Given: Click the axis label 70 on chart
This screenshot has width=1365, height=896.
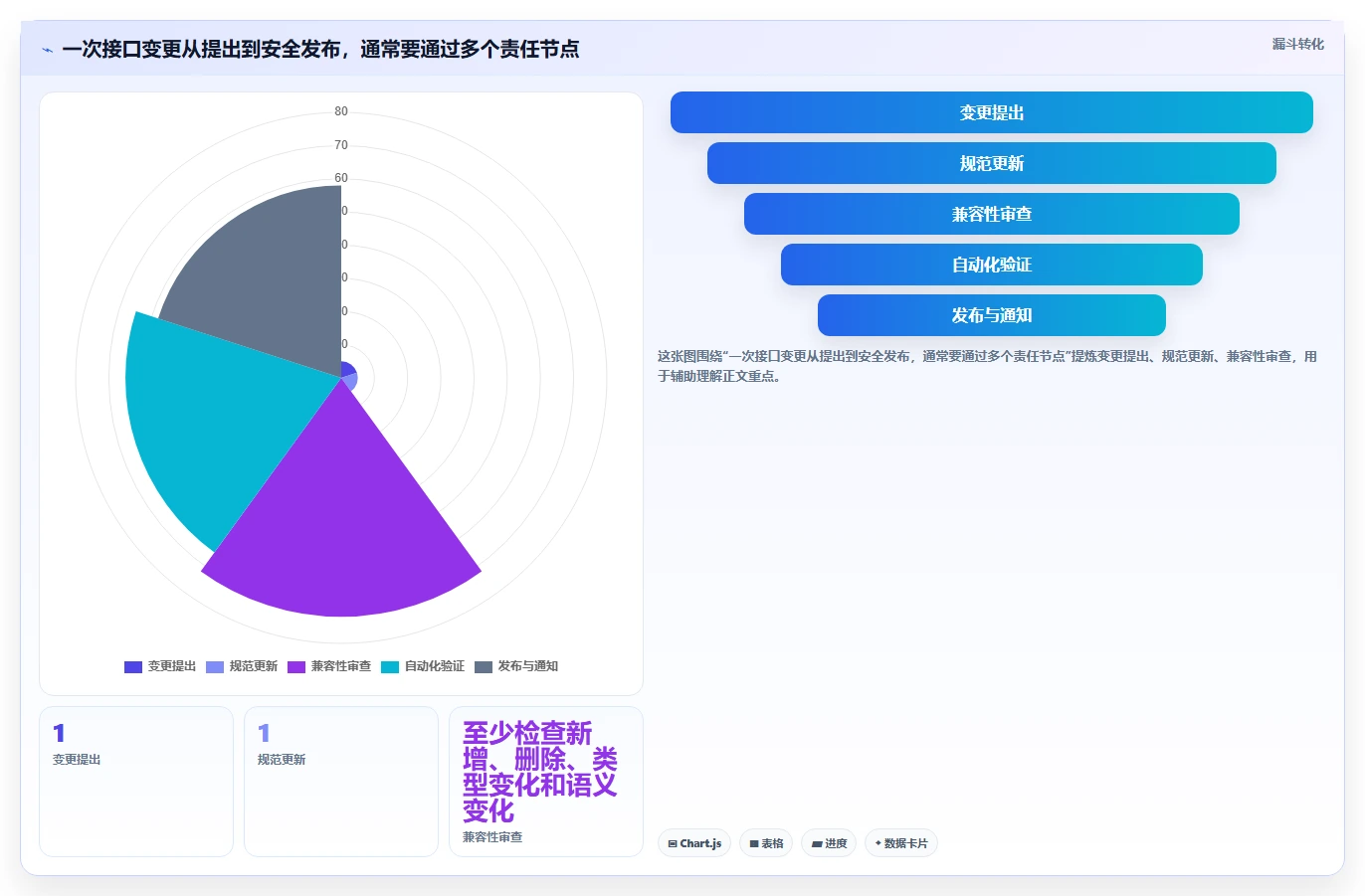Looking at the screenshot, I should coord(341,145).
